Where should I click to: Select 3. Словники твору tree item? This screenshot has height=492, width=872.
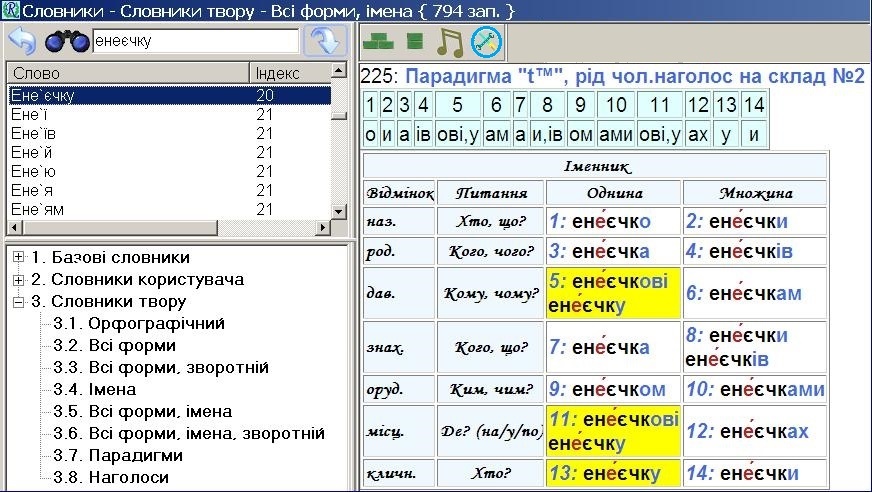(108, 301)
